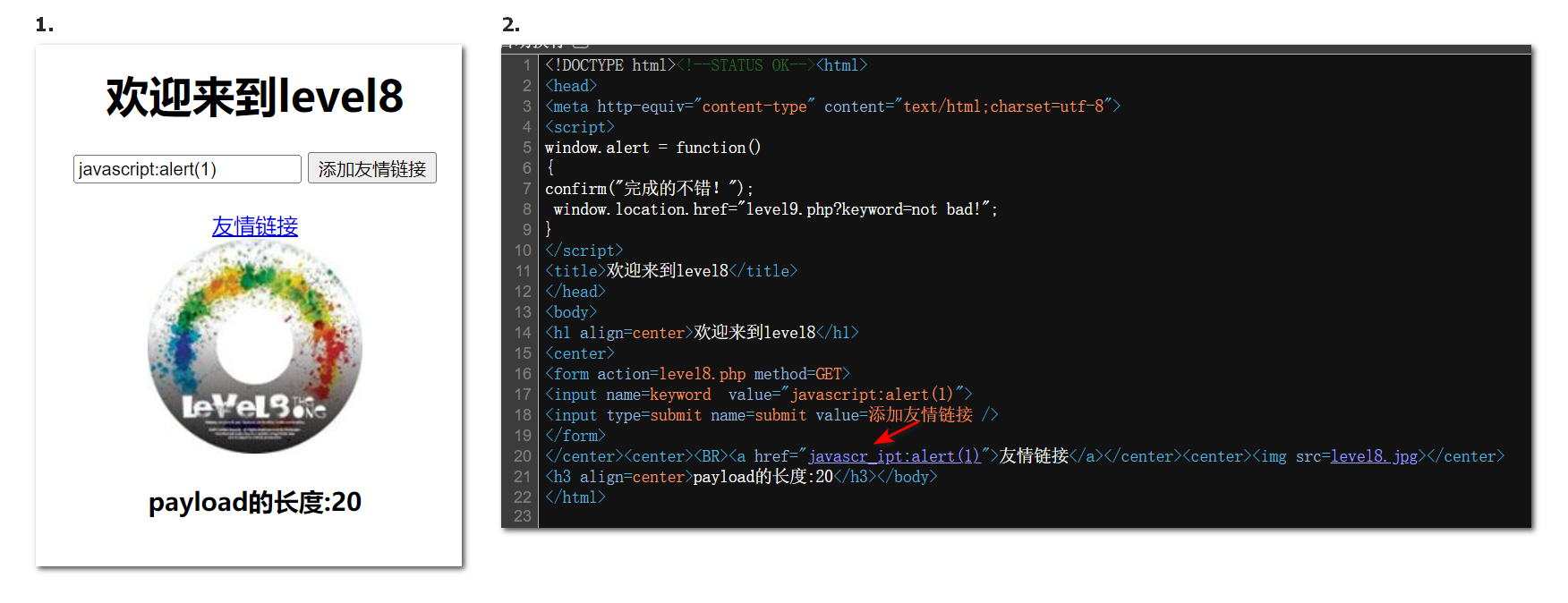
Task: Select line number 1 in the gutter
Action: click(526, 65)
